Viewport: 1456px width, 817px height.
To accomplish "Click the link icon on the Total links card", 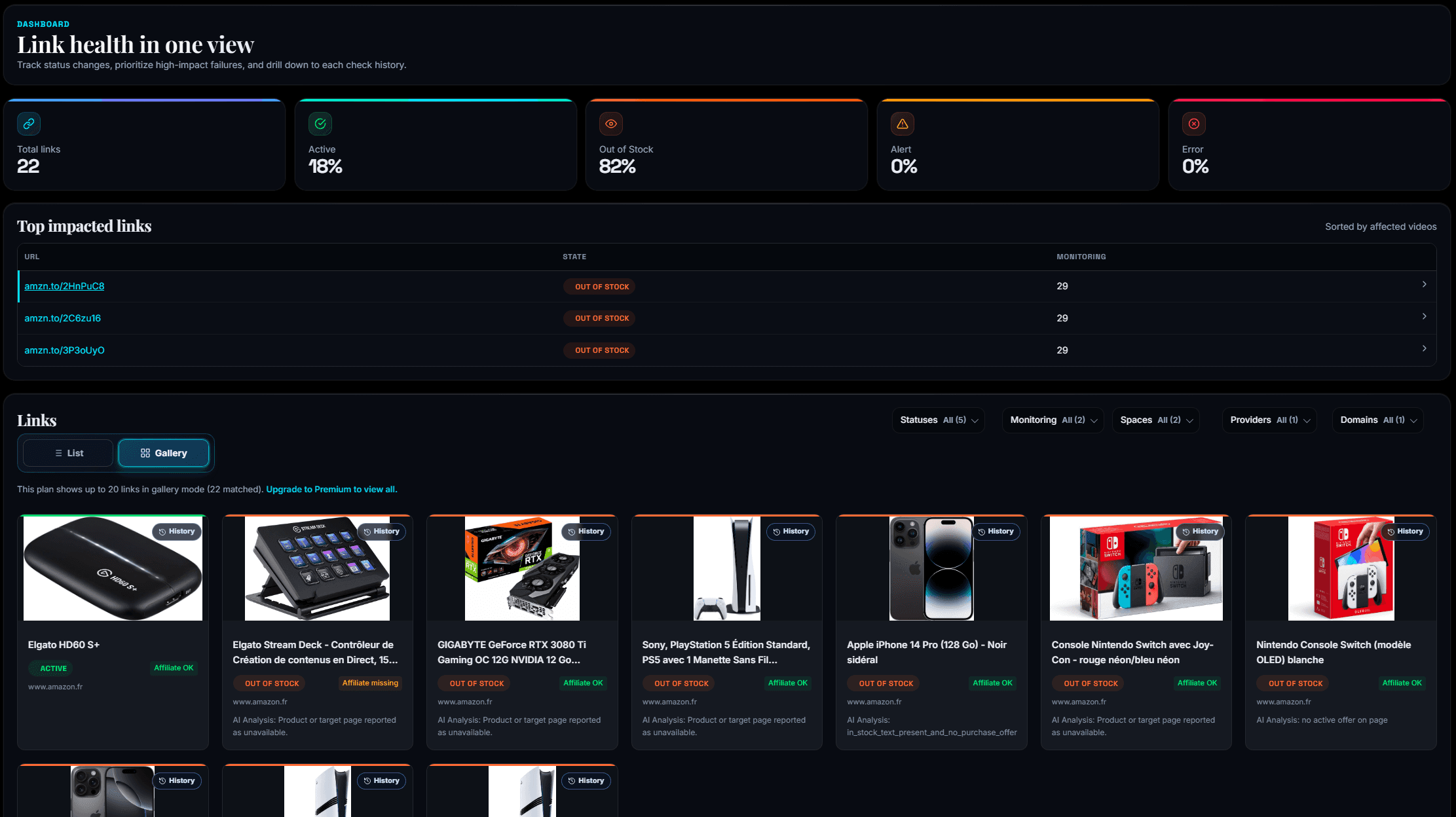I will click(29, 123).
